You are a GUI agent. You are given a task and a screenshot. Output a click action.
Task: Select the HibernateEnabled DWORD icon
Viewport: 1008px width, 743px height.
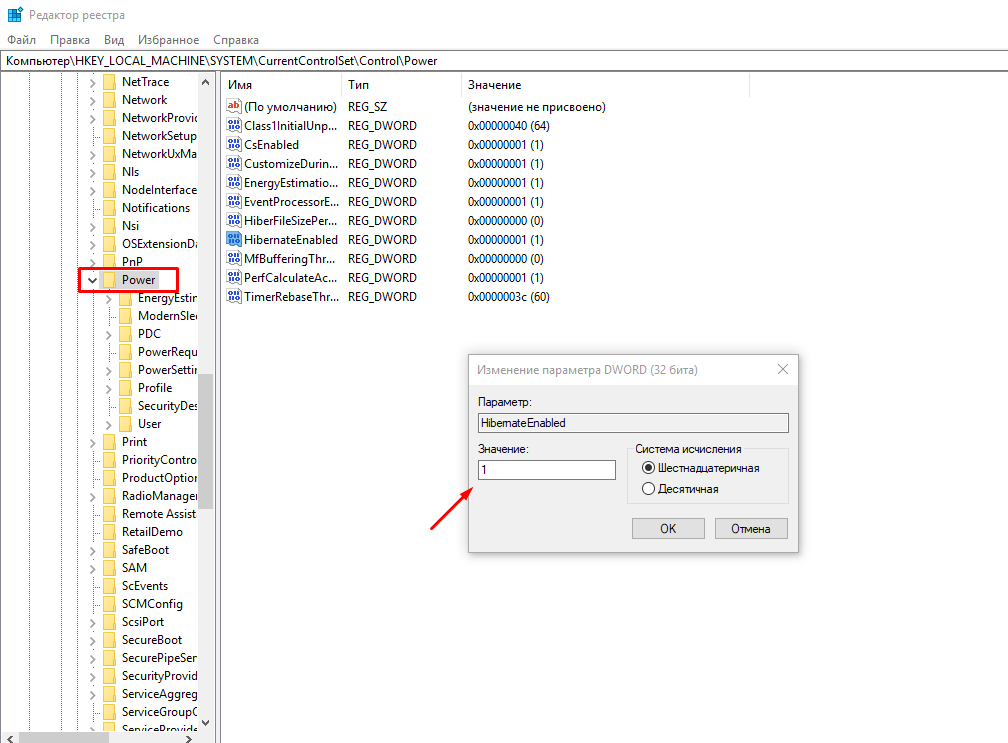click(x=234, y=239)
